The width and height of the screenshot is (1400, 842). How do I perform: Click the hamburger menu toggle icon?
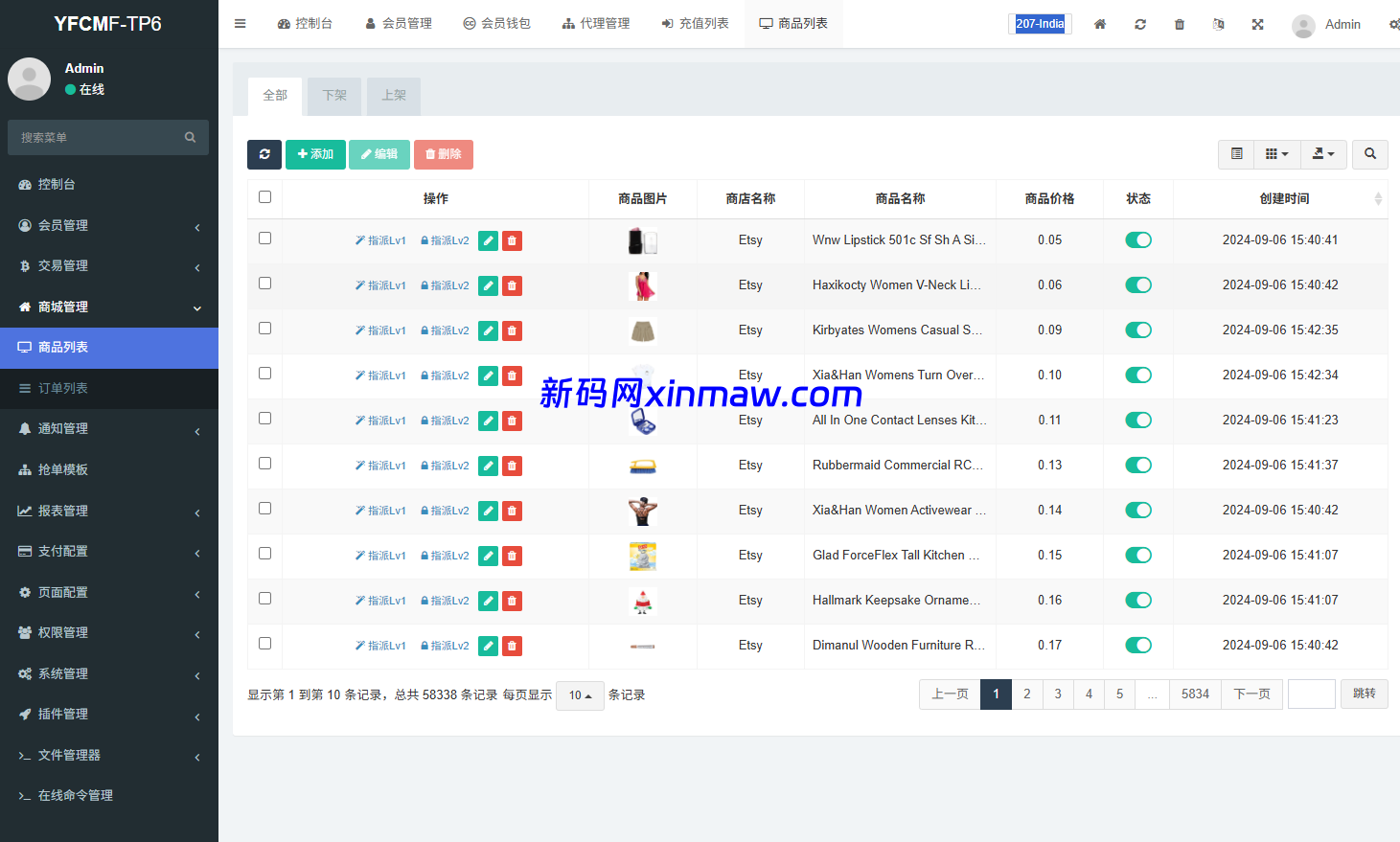coord(241,24)
